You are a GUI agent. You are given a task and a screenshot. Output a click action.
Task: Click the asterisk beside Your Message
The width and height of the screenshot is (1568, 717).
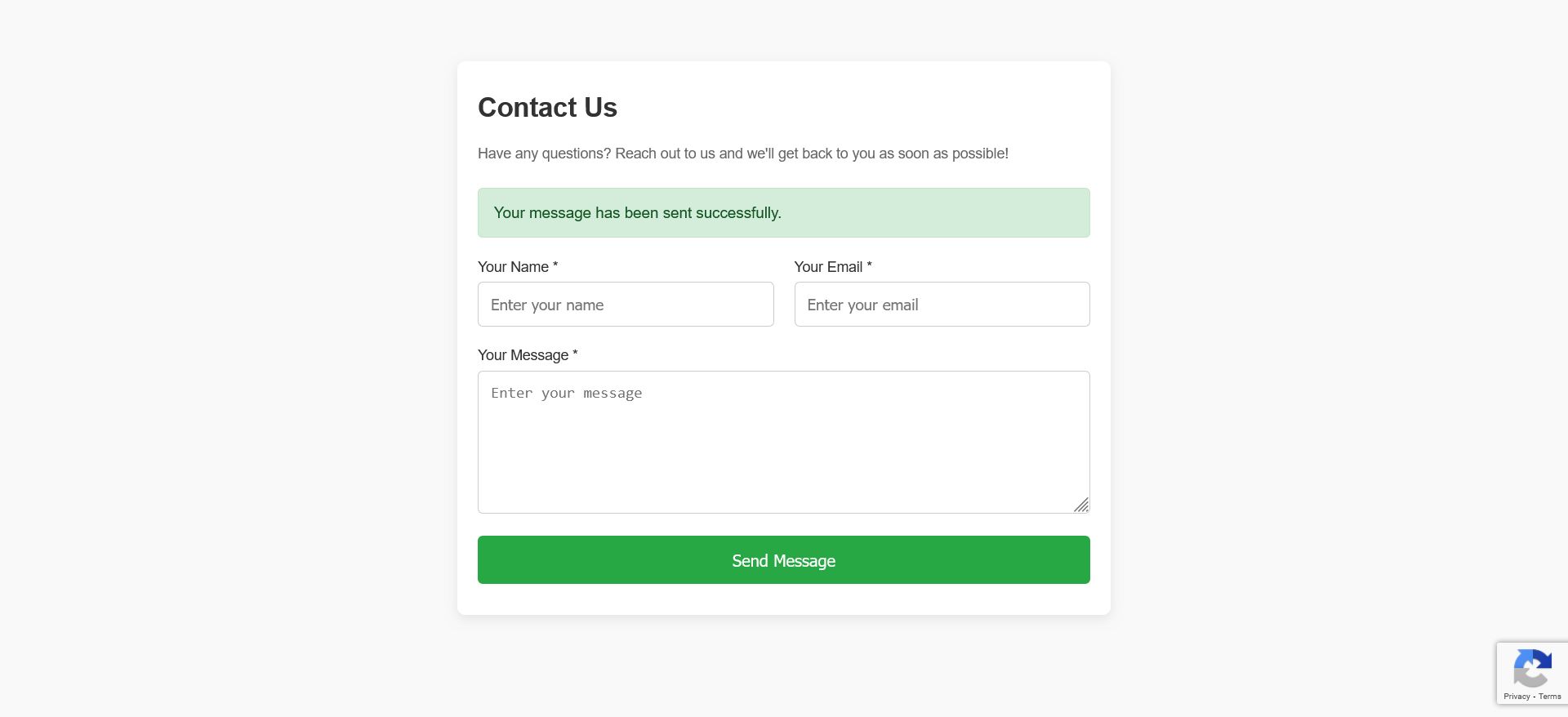click(575, 354)
